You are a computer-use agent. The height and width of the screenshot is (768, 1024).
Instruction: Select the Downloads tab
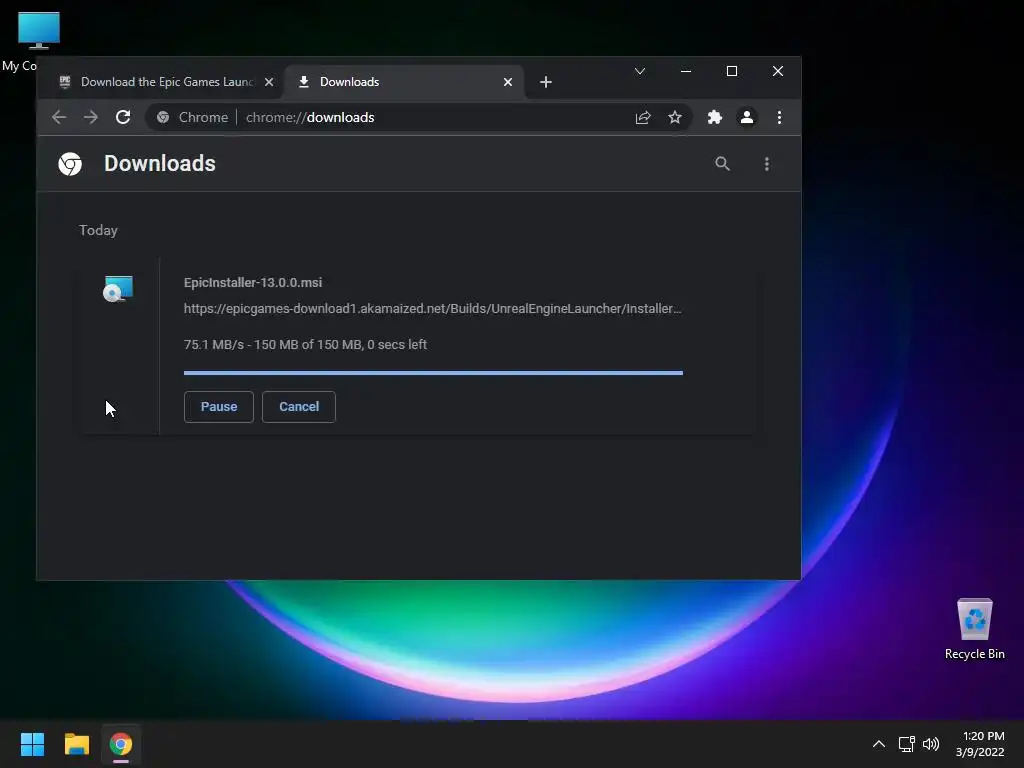click(404, 82)
